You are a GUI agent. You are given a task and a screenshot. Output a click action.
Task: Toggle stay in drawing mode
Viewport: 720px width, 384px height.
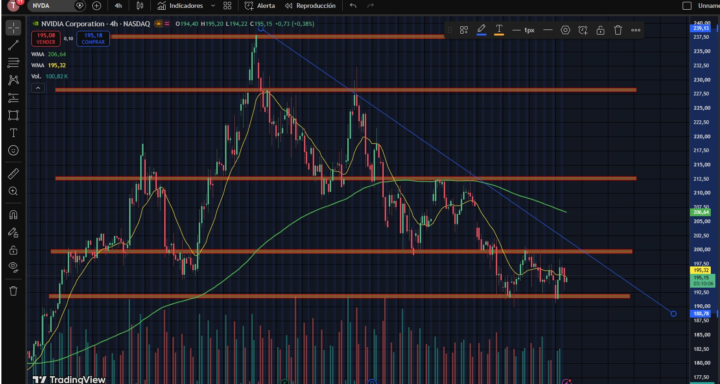tap(13, 232)
